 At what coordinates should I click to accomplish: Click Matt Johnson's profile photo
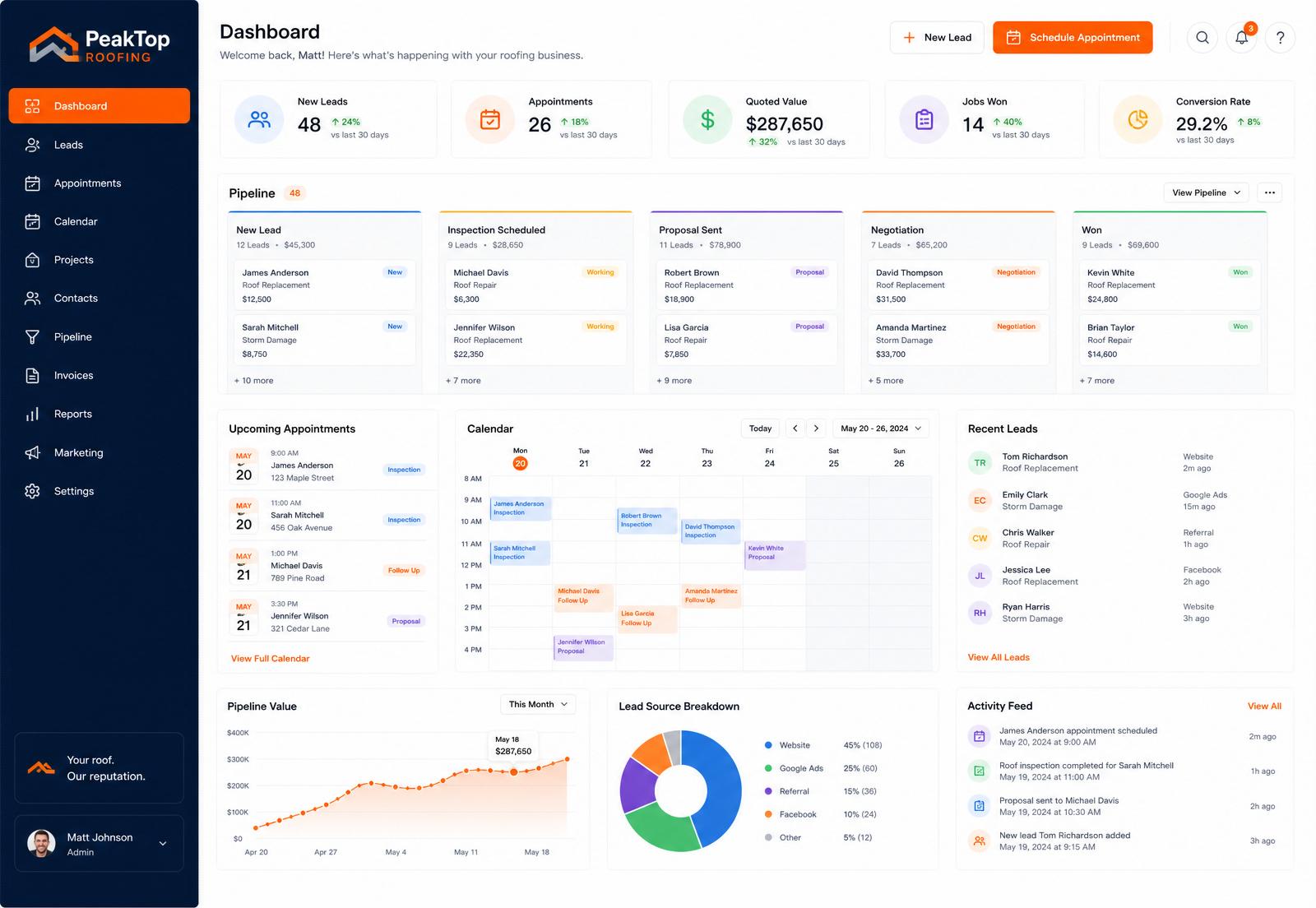tap(41, 843)
